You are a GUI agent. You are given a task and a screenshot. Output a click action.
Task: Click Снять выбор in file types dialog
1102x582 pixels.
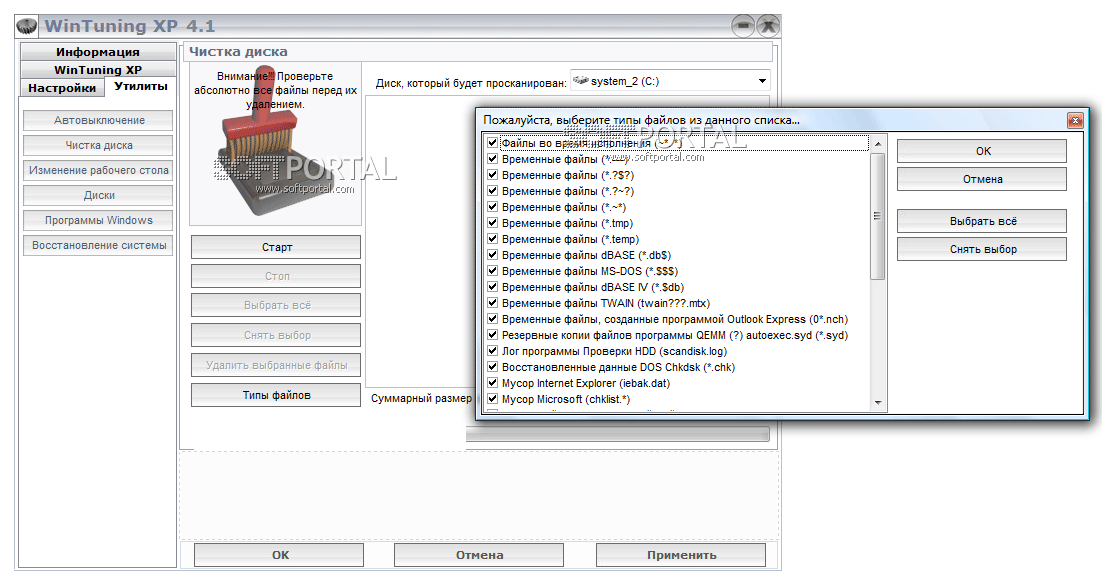[982, 250]
